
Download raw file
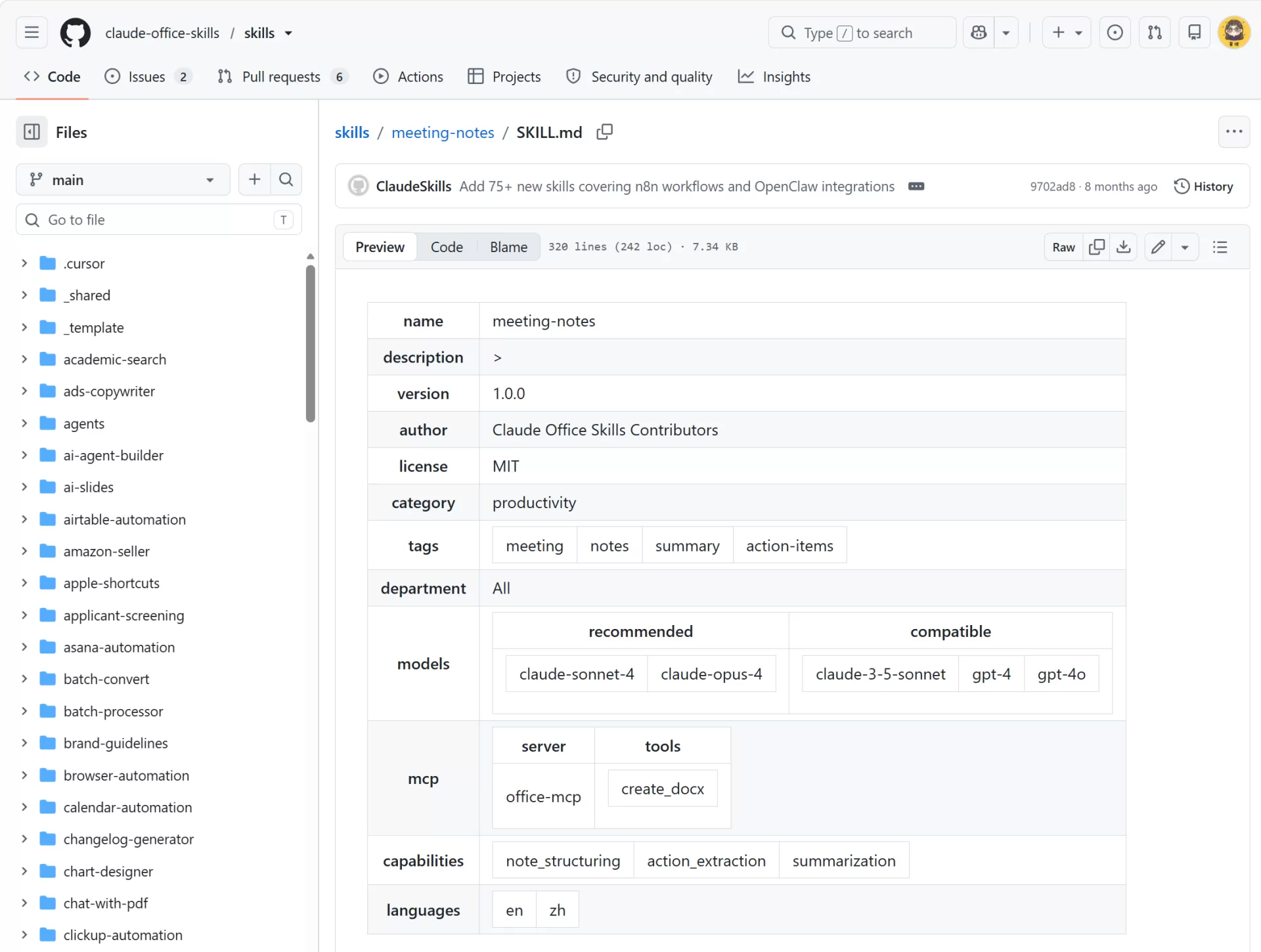(x=1124, y=247)
